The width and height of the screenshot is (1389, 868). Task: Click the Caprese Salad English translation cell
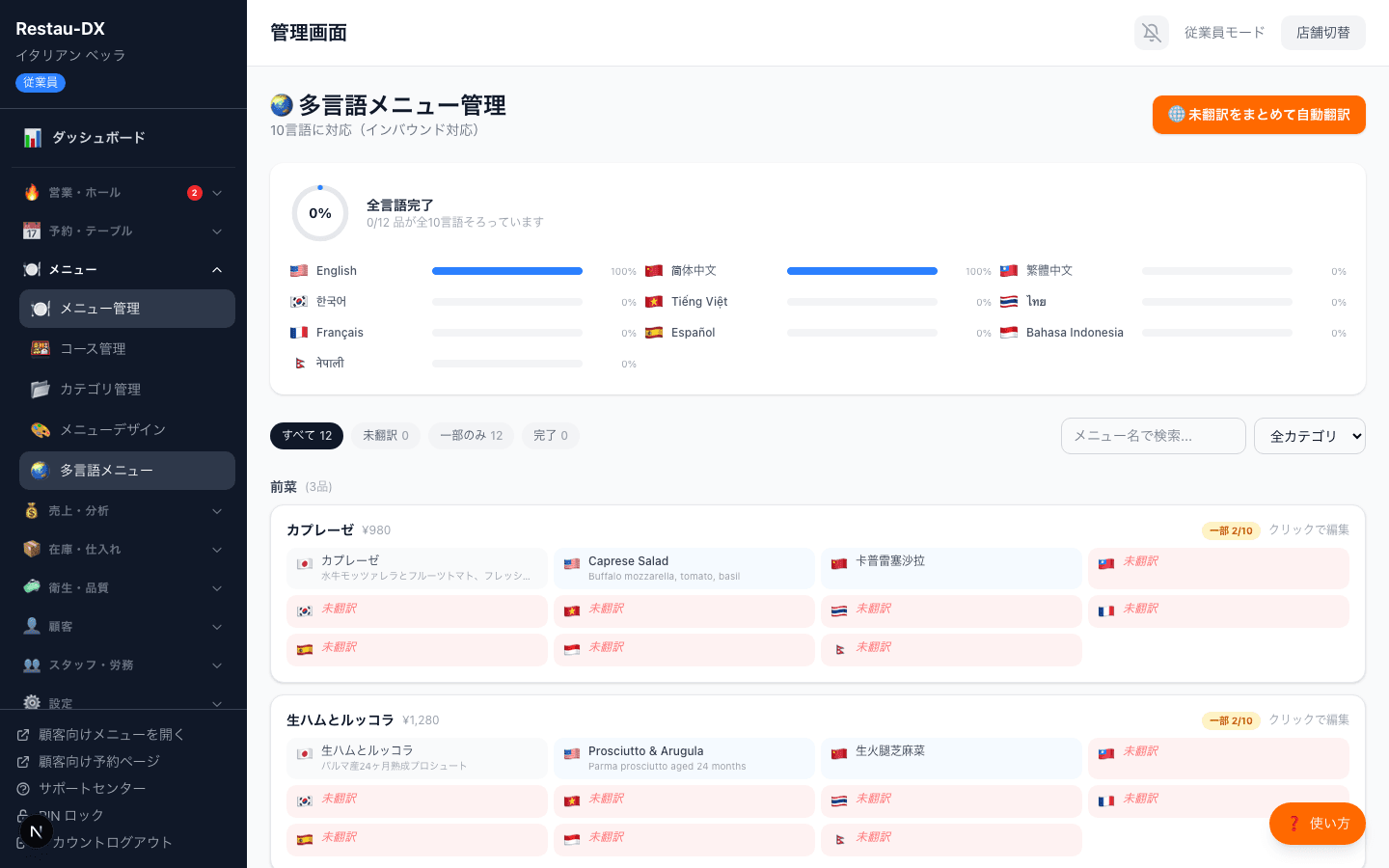click(x=684, y=568)
